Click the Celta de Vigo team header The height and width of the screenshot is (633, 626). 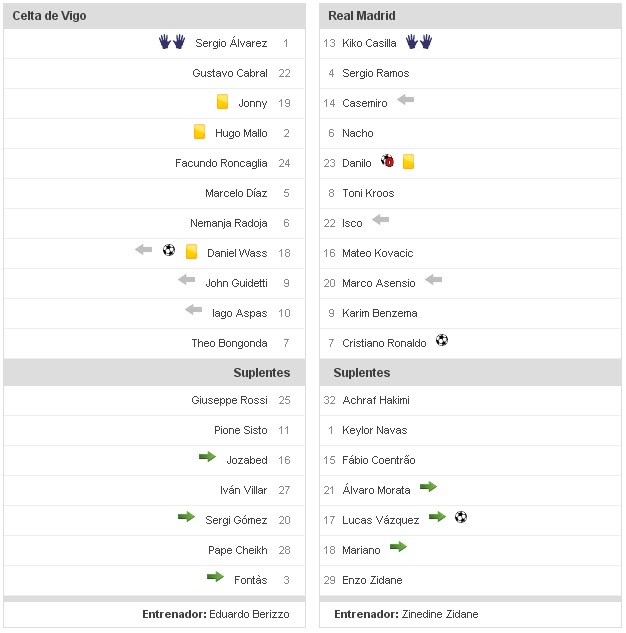point(49,16)
